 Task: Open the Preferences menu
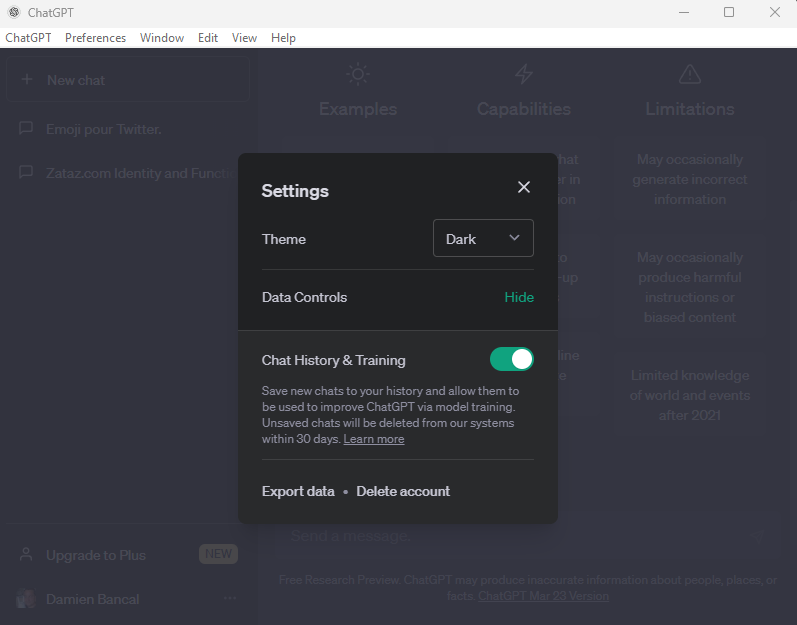96,38
